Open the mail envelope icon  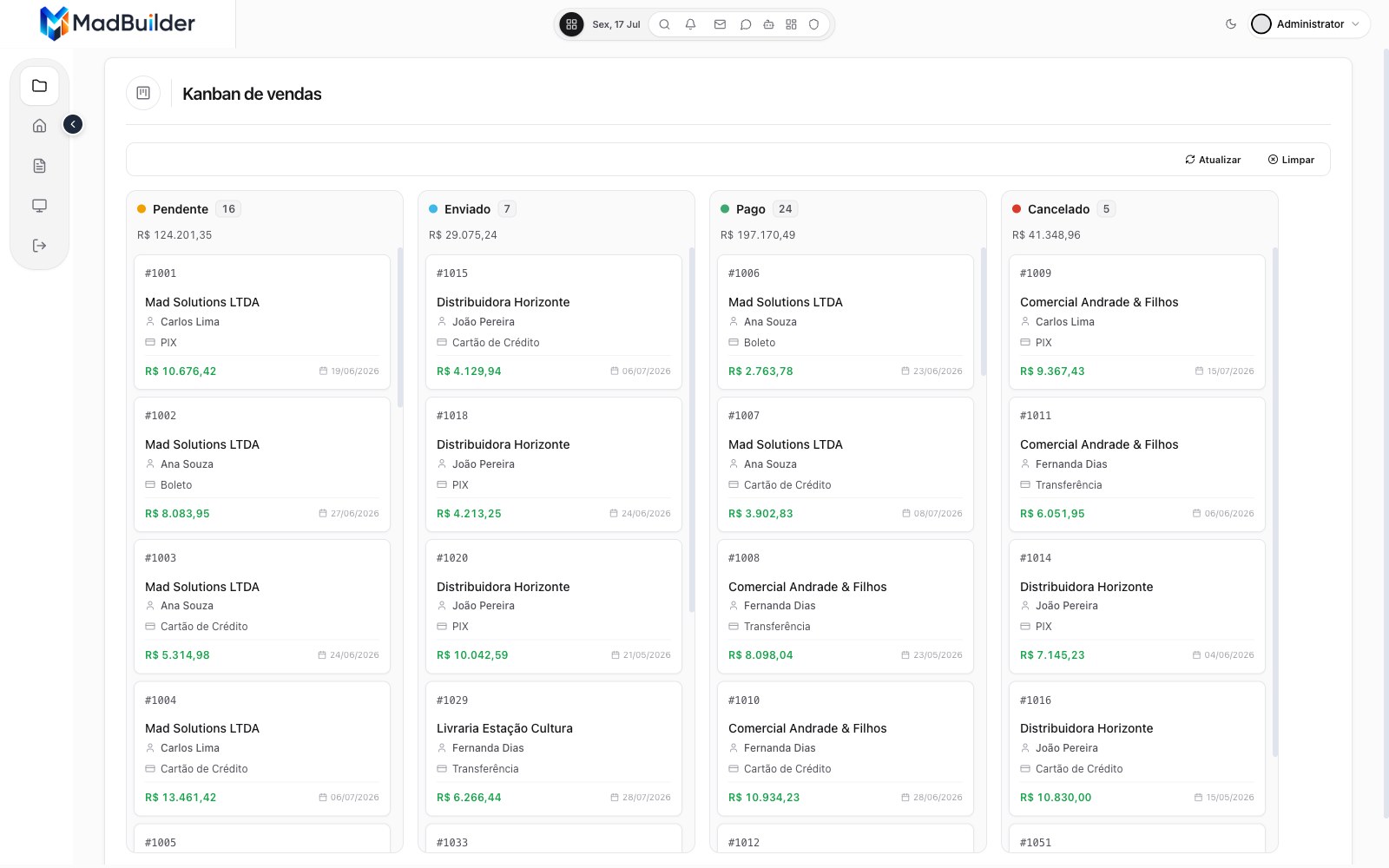pyautogui.click(x=720, y=24)
